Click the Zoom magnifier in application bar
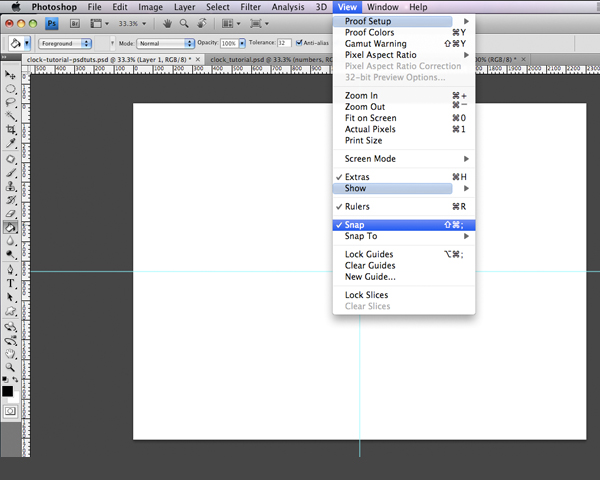The image size is (600, 480). pyautogui.click(x=183, y=22)
